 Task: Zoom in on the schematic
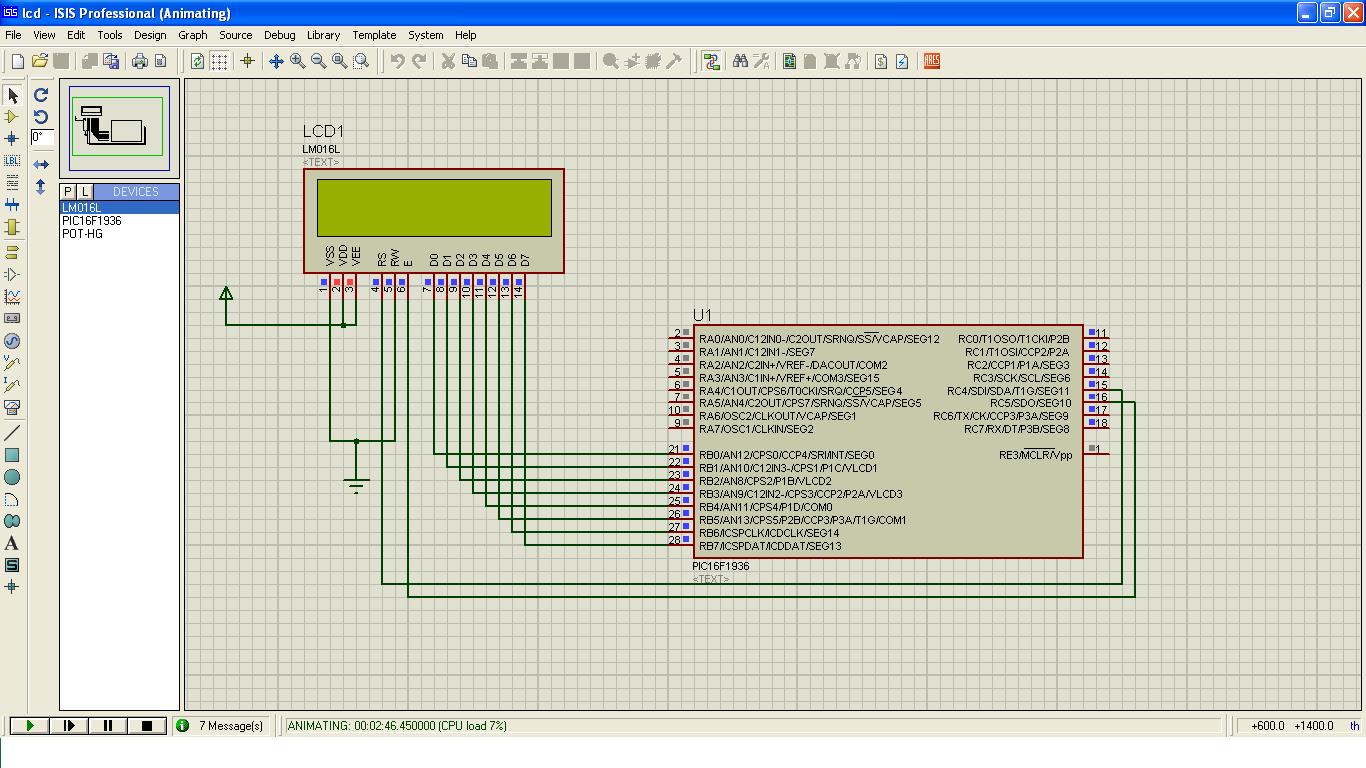[x=297, y=61]
